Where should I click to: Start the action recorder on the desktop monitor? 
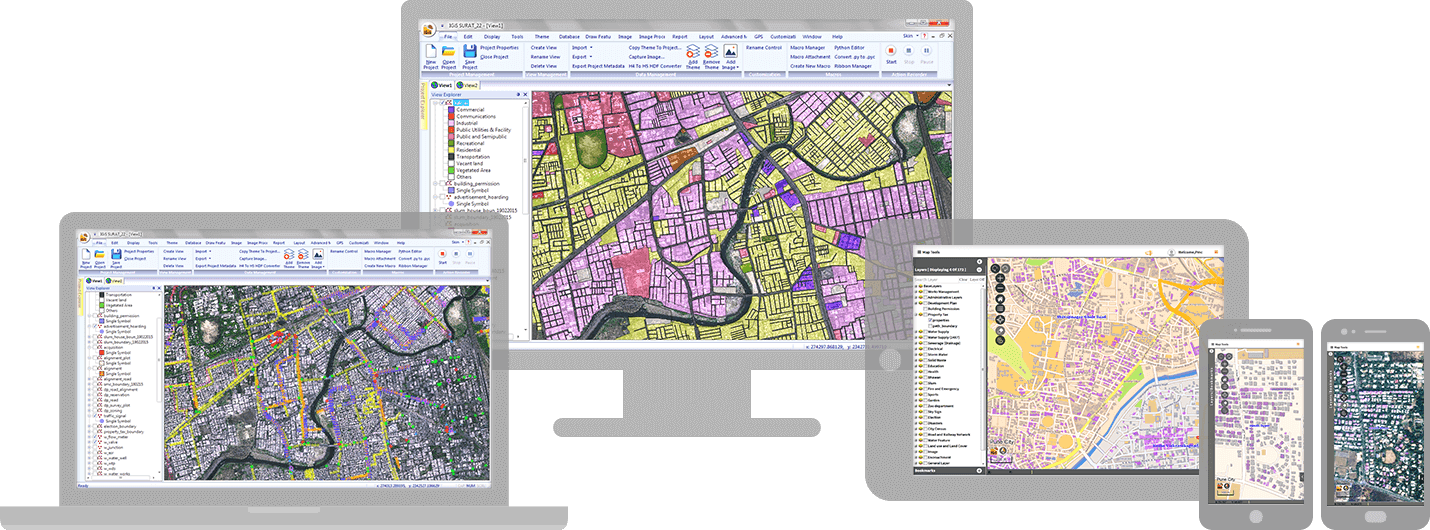(x=891, y=52)
